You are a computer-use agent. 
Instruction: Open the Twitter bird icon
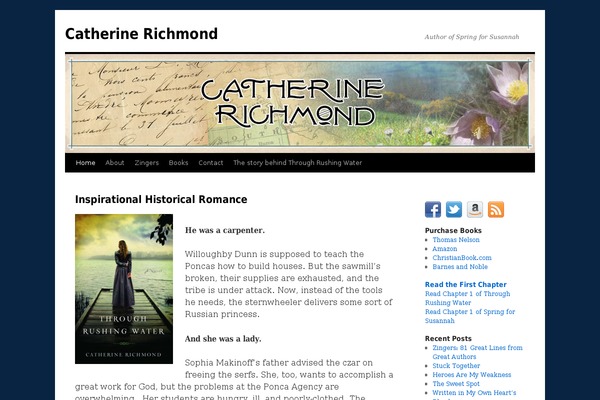[454, 209]
